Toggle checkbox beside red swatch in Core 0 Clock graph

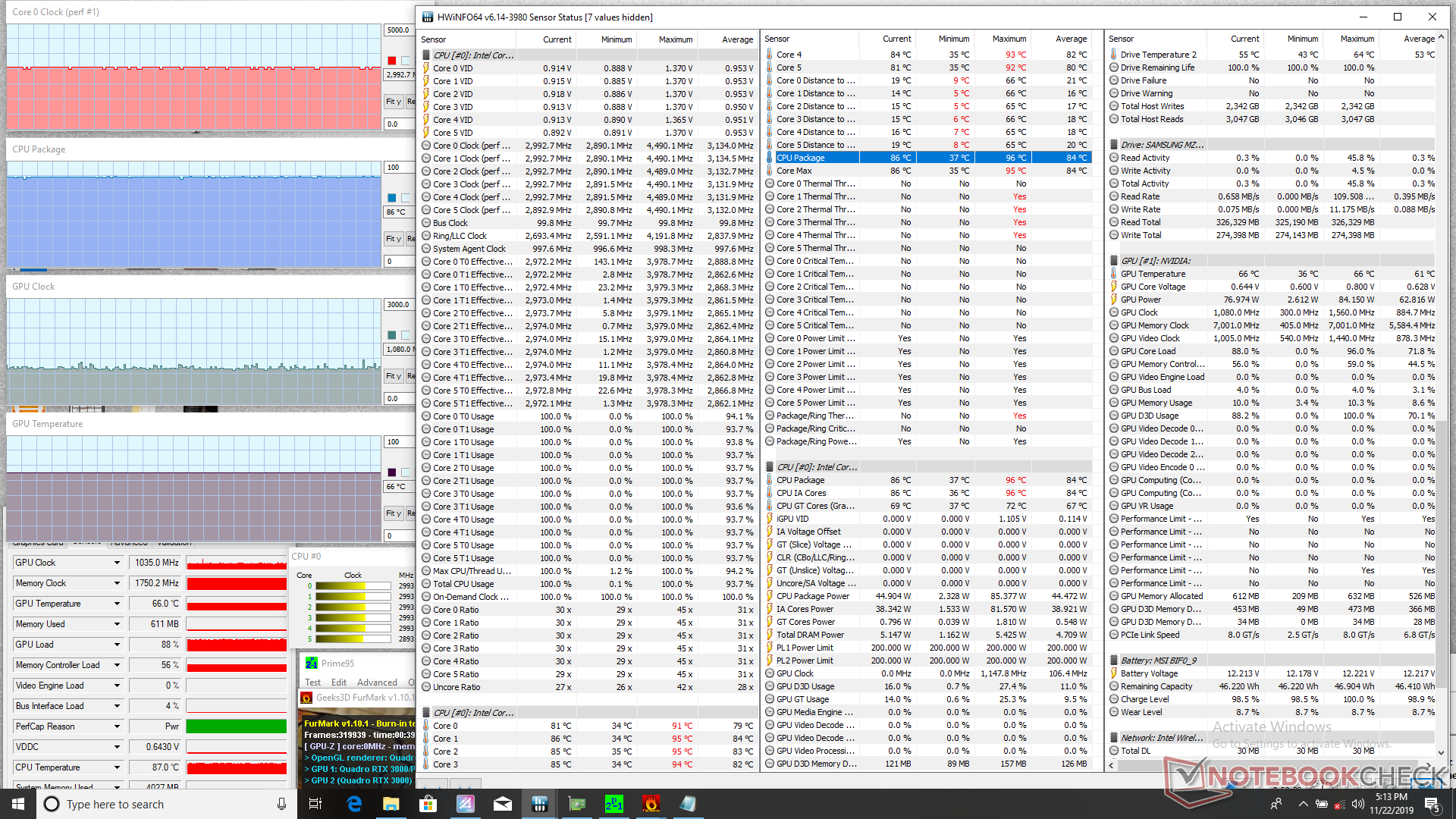pos(406,61)
